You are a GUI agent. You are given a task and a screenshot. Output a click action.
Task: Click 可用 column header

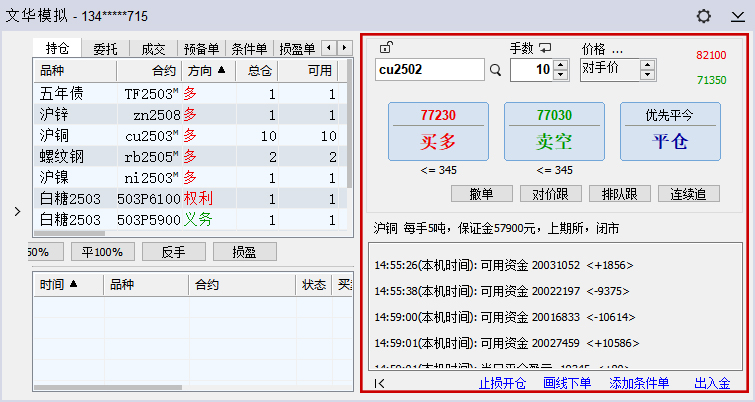308,71
